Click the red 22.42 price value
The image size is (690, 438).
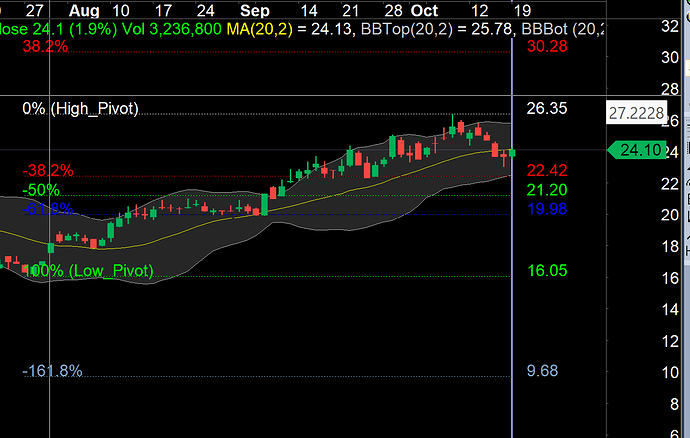[547, 170]
